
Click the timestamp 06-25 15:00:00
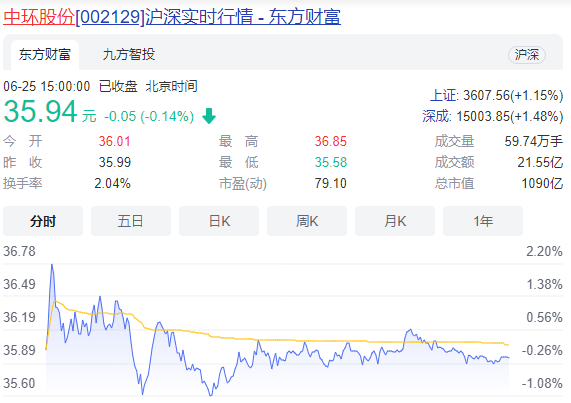click(47, 87)
